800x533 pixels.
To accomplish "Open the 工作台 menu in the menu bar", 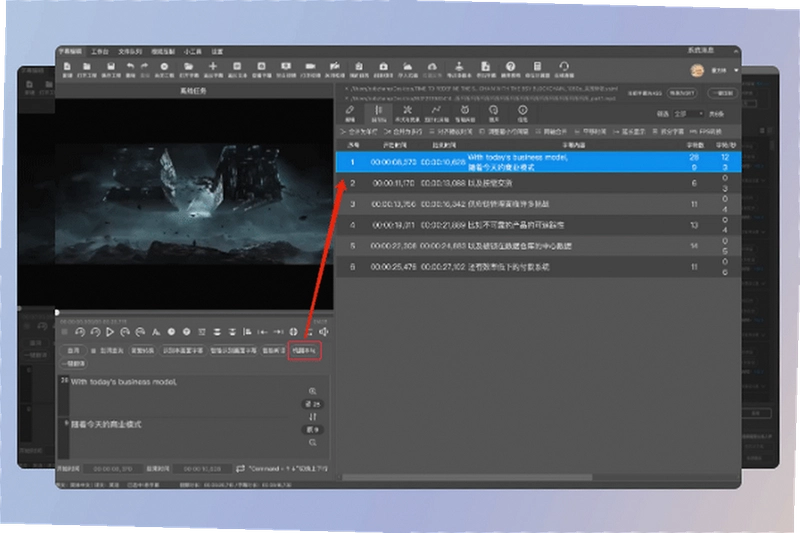I will pyautogui.click(x=99, y=52).
